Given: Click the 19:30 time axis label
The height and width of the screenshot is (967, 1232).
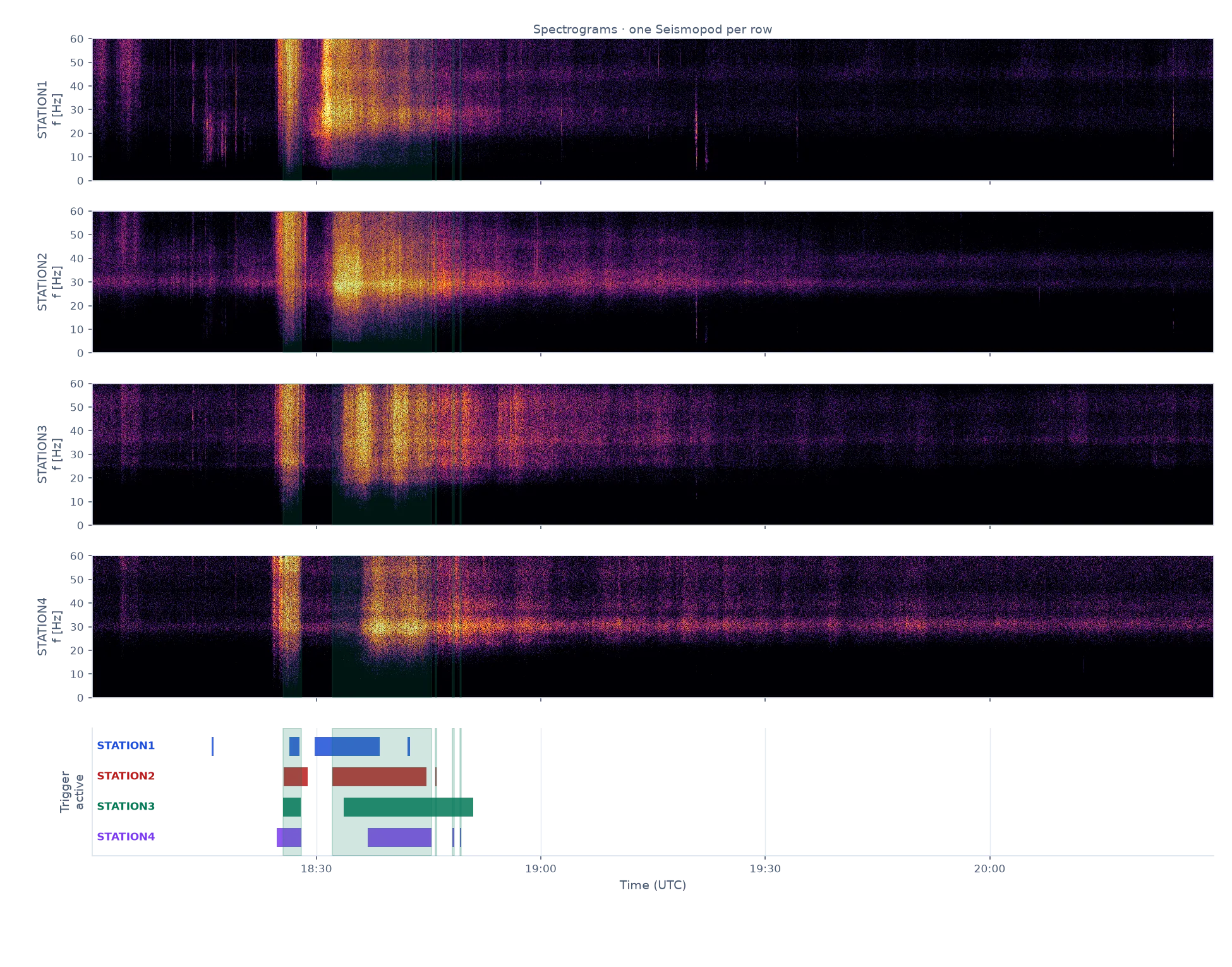Looking at the screenshot, I should point(765,869).
